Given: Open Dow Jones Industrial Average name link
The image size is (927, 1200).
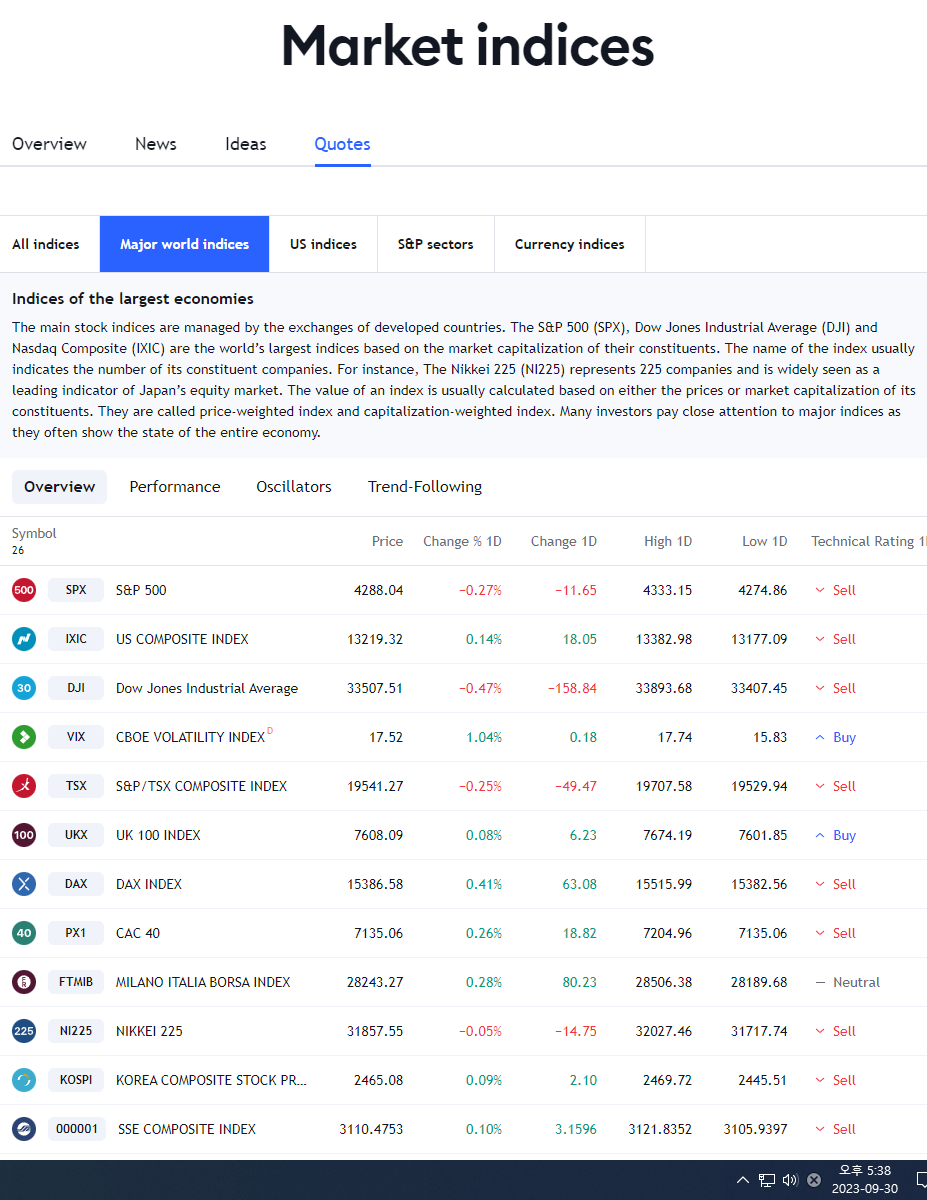Looking at the screenshot, I should coord(207,688).
